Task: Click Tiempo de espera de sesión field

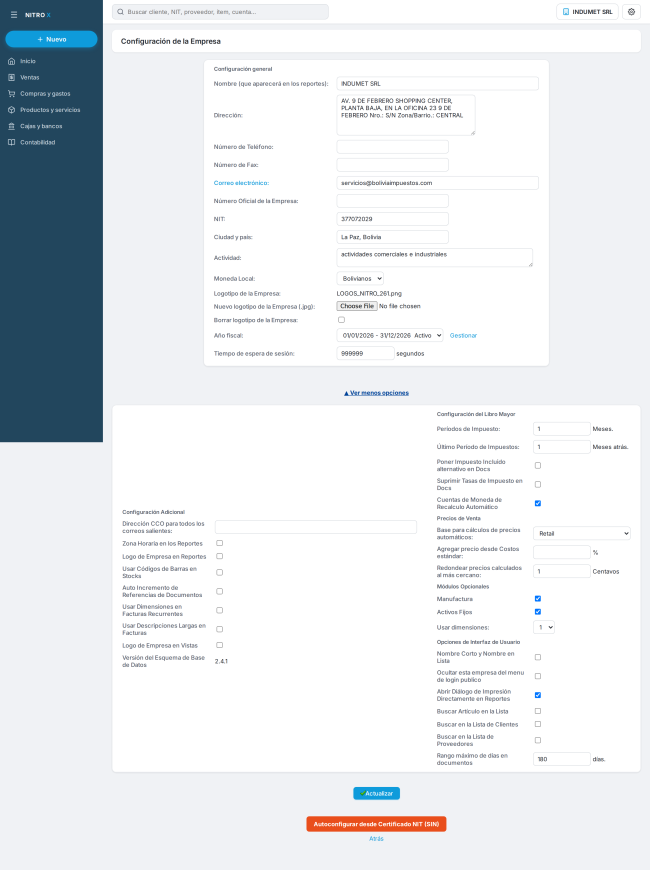Action: pos(365,353)
